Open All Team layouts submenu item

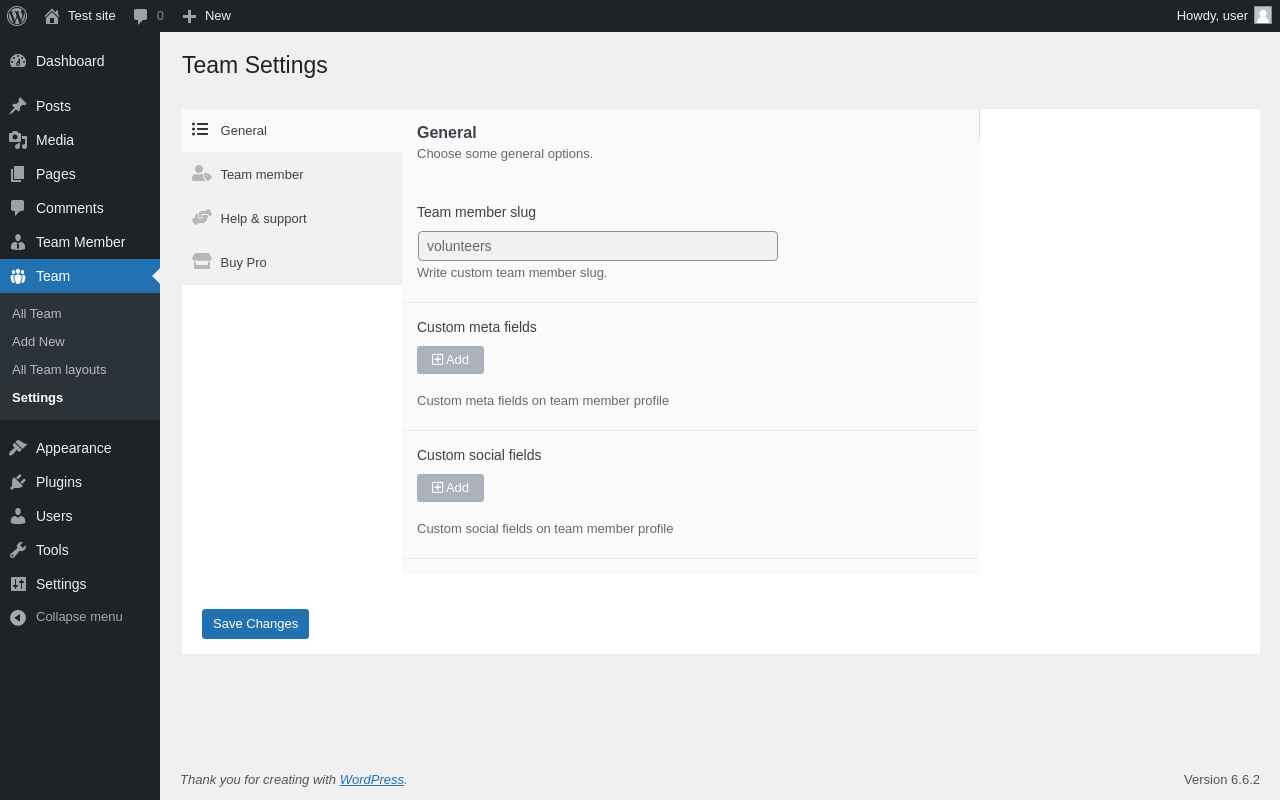click(59, 370)
